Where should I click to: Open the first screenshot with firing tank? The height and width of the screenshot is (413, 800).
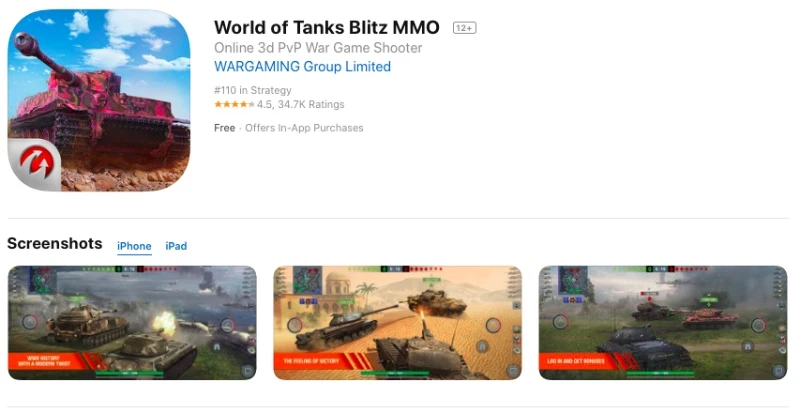(x=132, y=323)
